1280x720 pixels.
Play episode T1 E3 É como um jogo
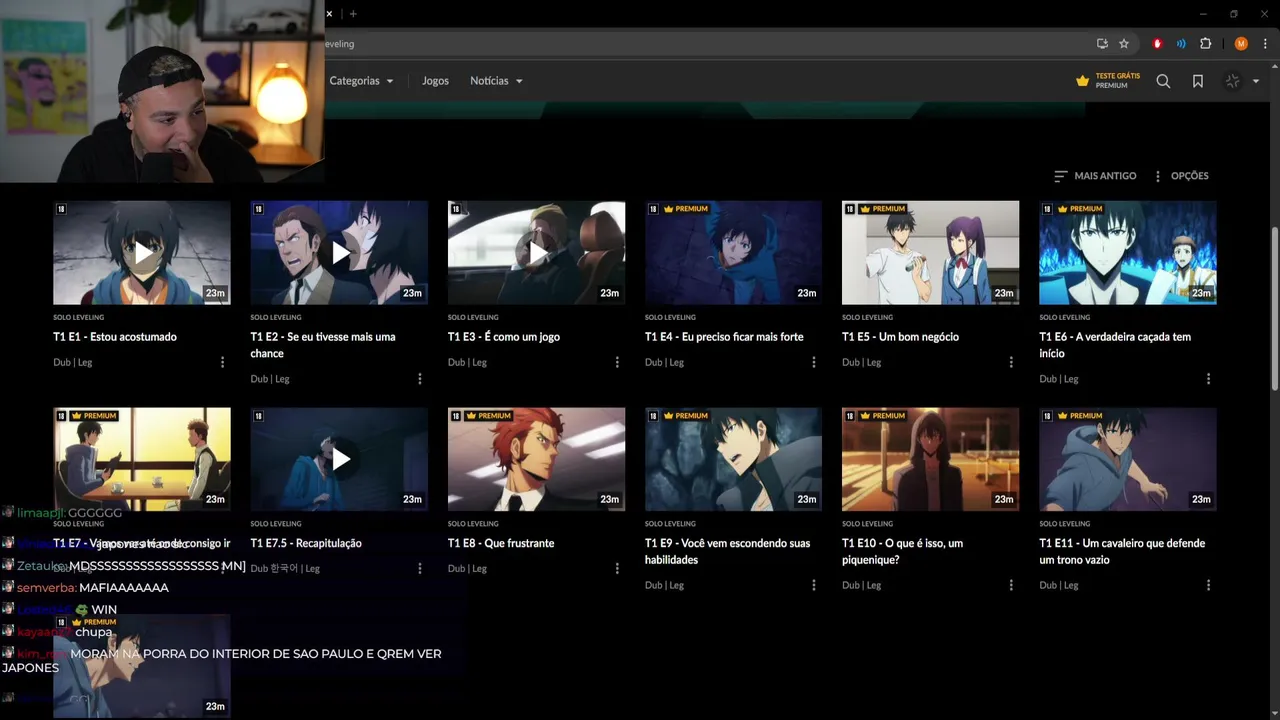point(537,253)
